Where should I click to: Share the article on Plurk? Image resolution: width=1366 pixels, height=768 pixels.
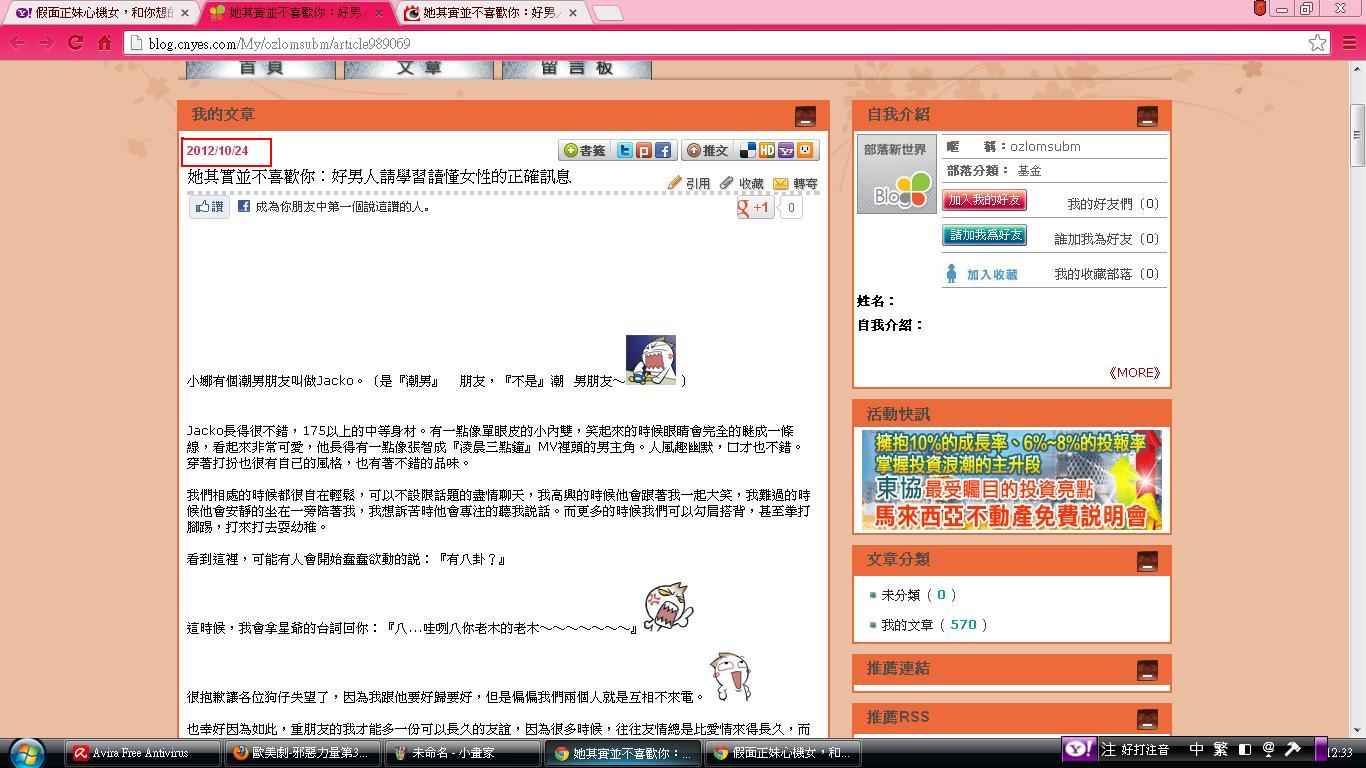(x=644, y=150)
